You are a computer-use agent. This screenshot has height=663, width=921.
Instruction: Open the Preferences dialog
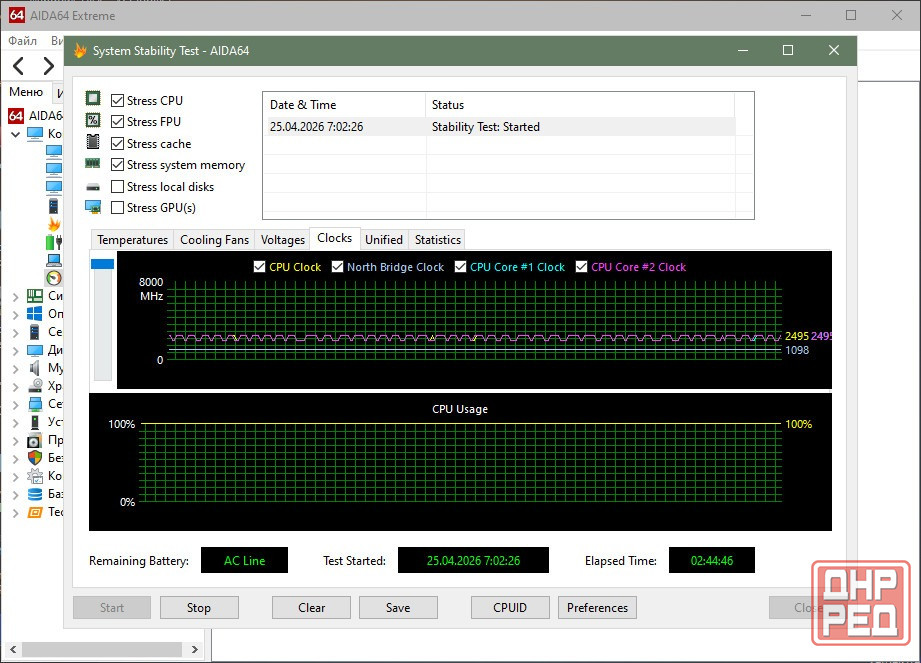(597, 607)
